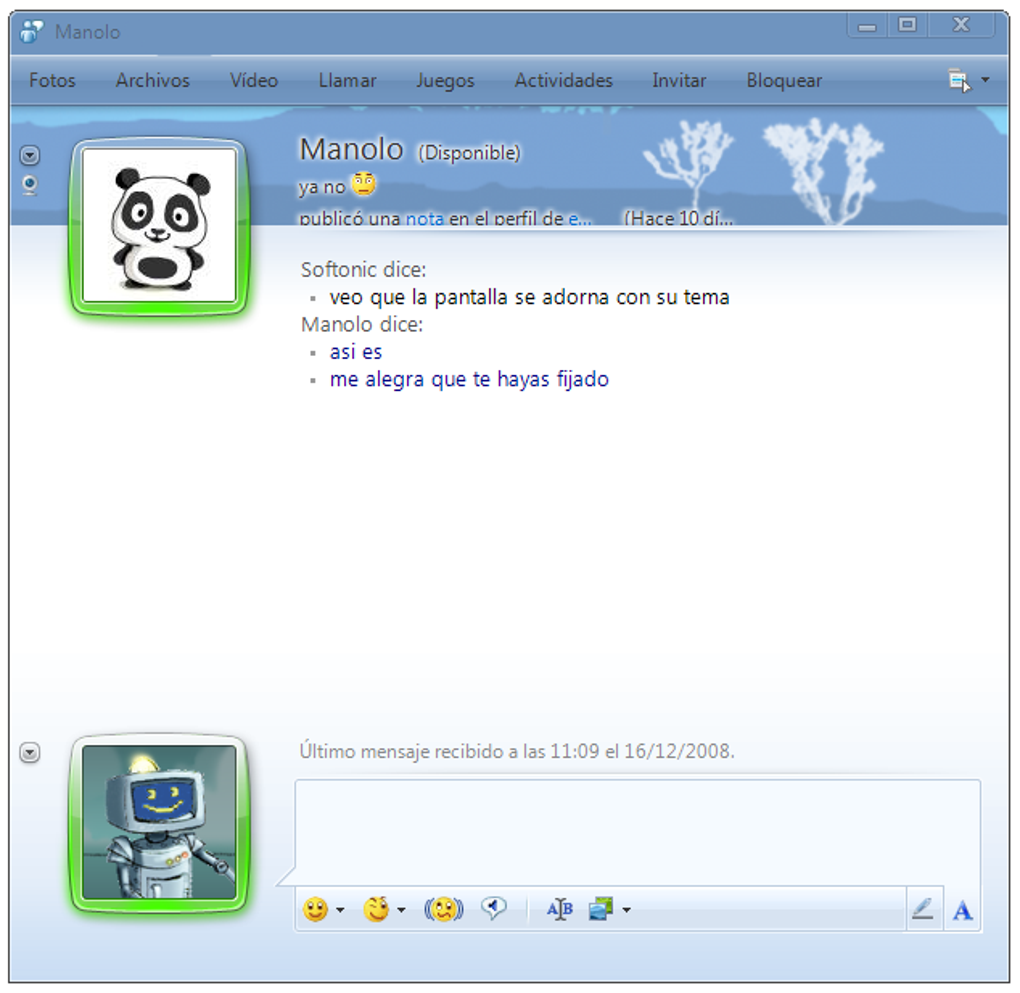This screenshot has height=993, width=1020.
Task: Open the winks list dropdown arrow
Action: click(401, 910)
